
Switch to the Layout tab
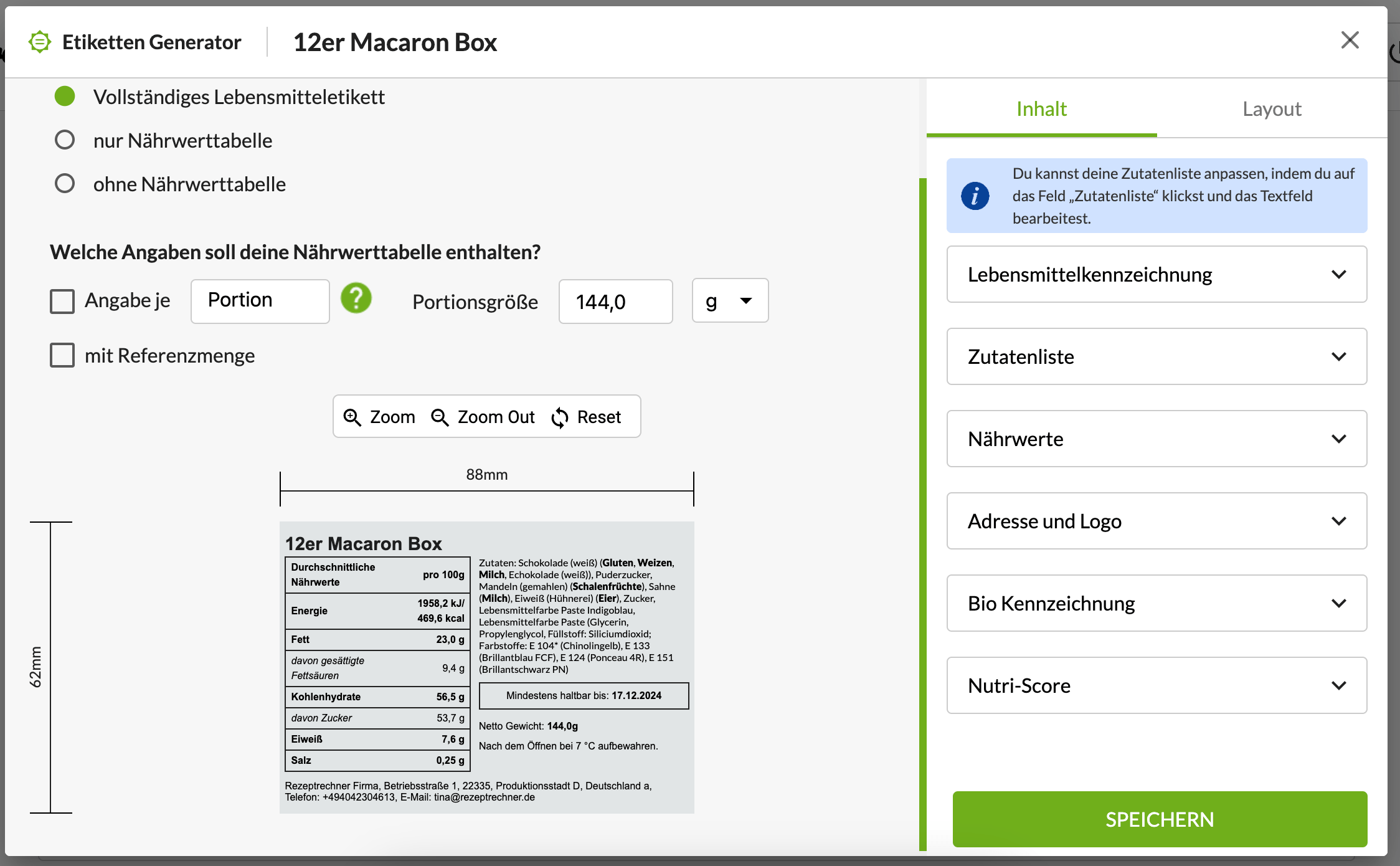click(x=1272, y=109)
